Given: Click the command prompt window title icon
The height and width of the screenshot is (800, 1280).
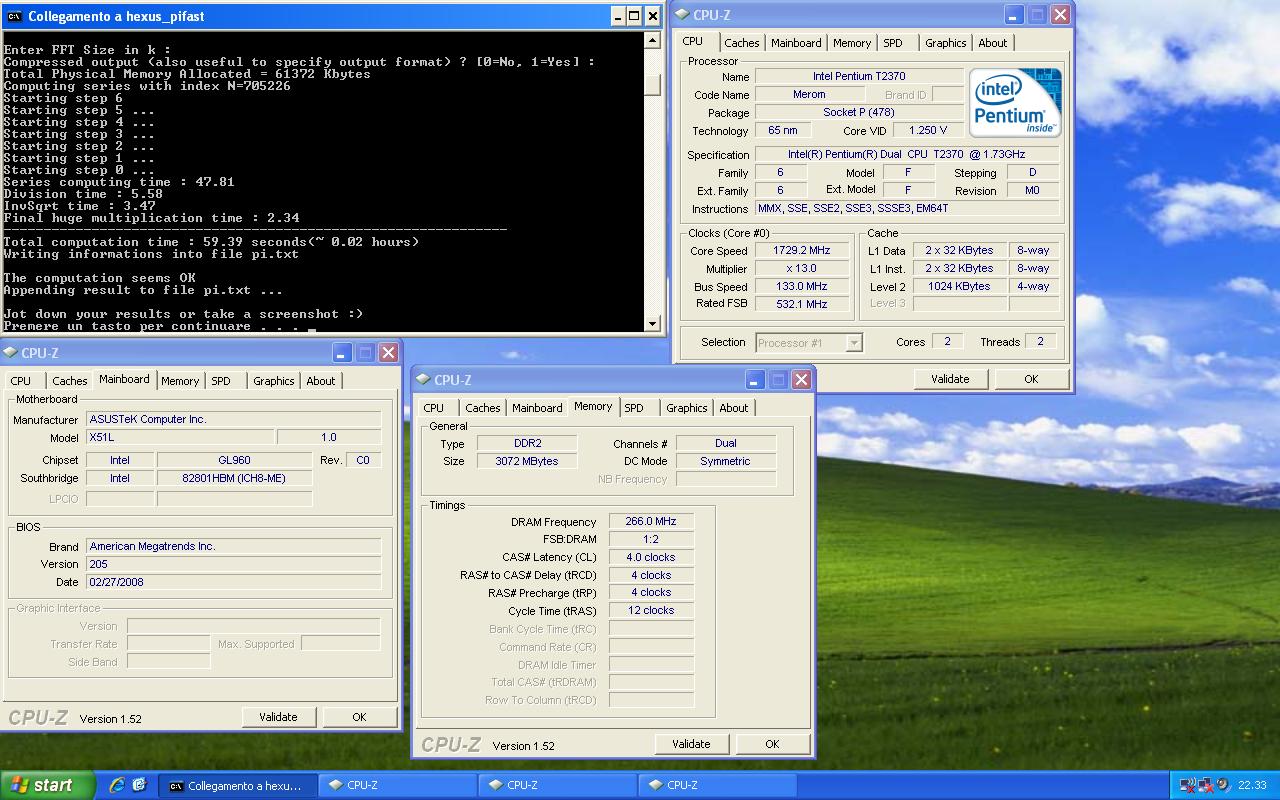Looking at the screenshot, I should 15,16.
